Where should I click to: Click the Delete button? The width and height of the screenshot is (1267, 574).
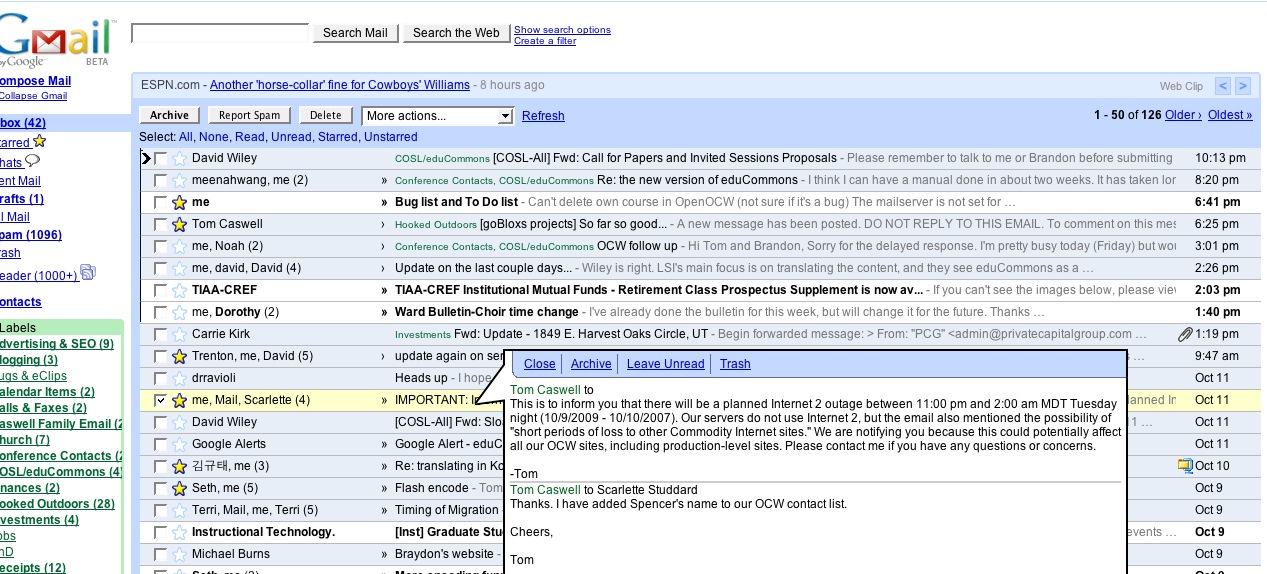[x=326, y=116]
